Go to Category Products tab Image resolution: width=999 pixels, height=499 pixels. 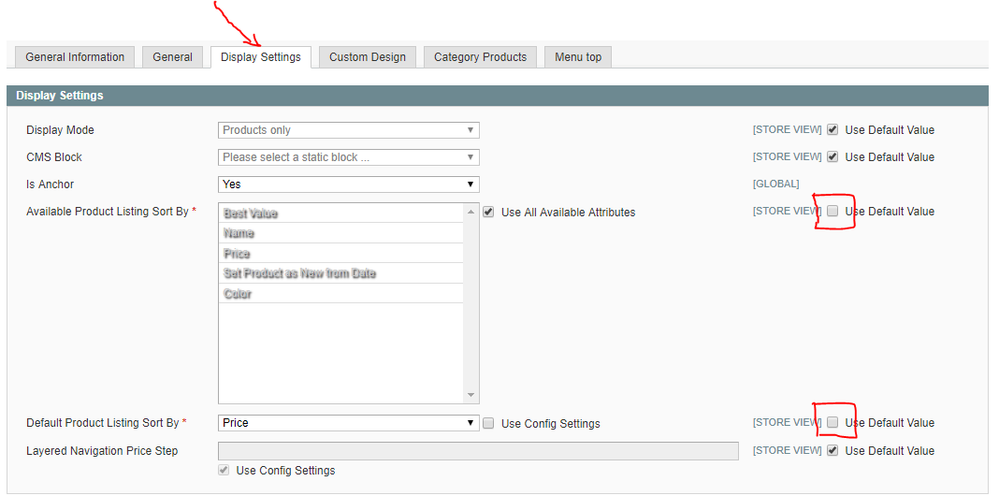tap(480, 57)
